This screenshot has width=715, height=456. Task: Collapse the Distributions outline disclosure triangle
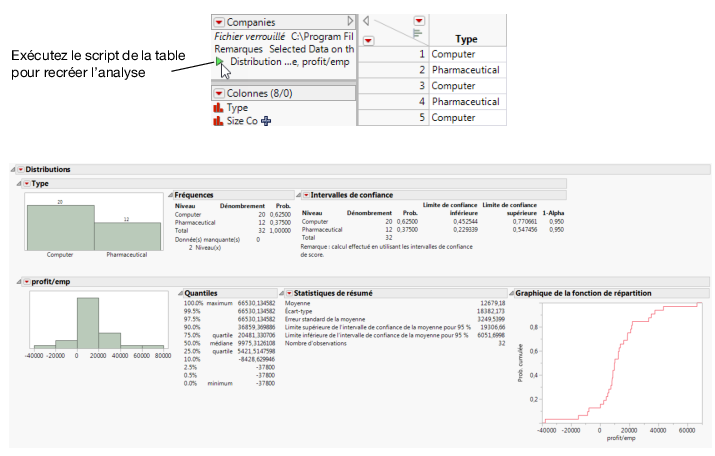click(x=13, y=170)
